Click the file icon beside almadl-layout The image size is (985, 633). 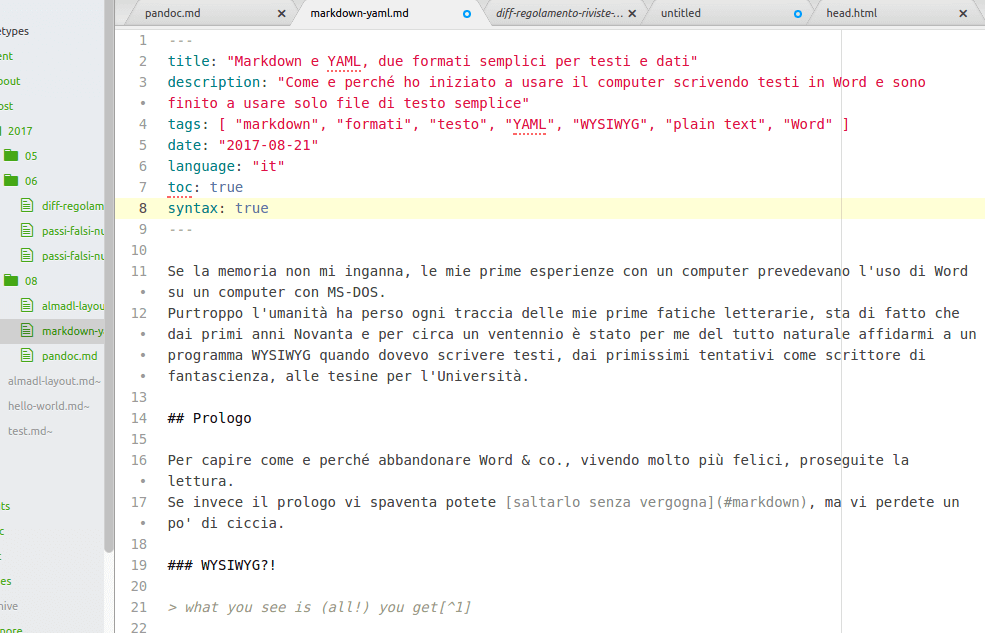27,306
